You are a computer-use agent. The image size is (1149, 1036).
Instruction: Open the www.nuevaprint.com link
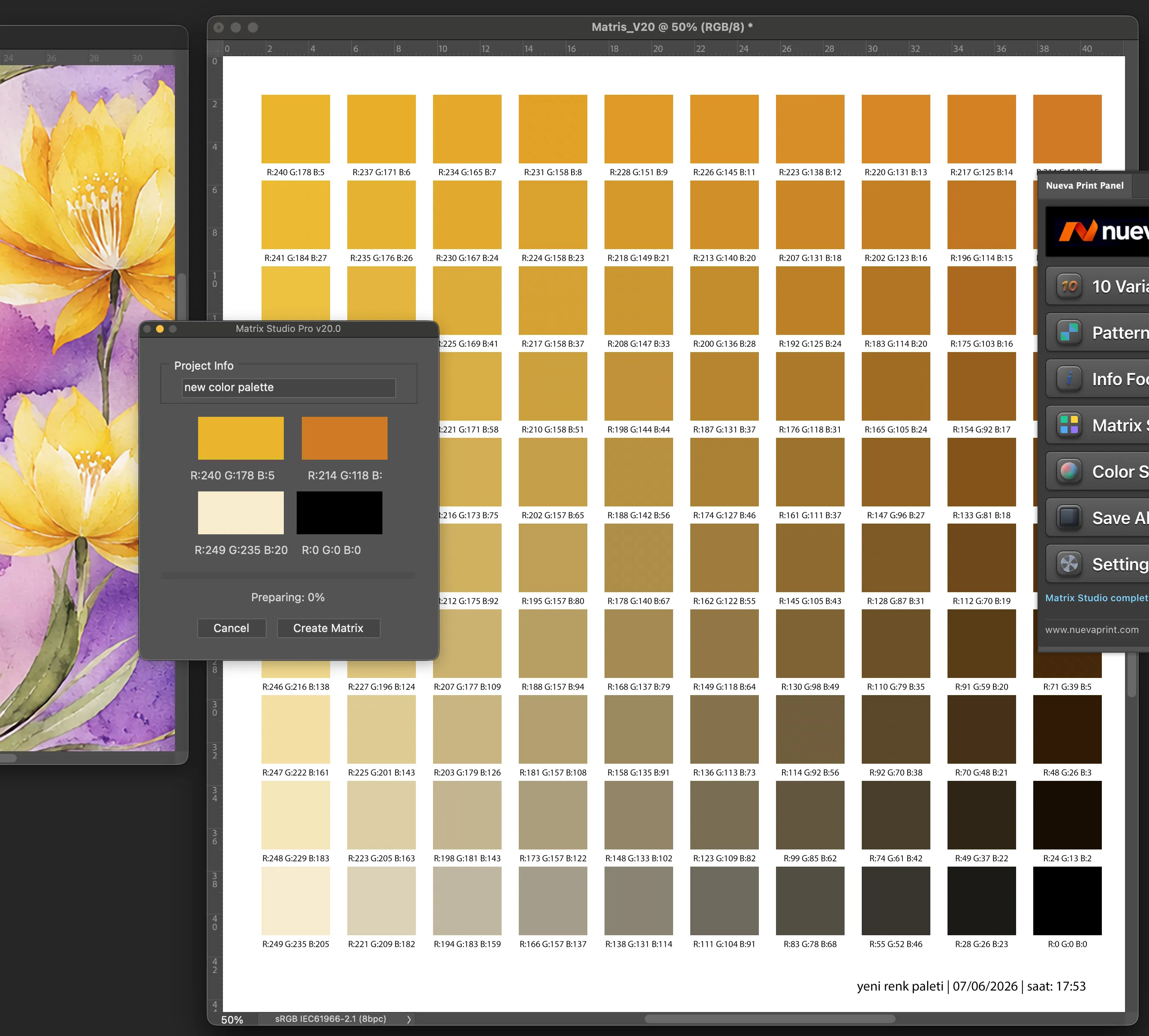(1092, 629)
